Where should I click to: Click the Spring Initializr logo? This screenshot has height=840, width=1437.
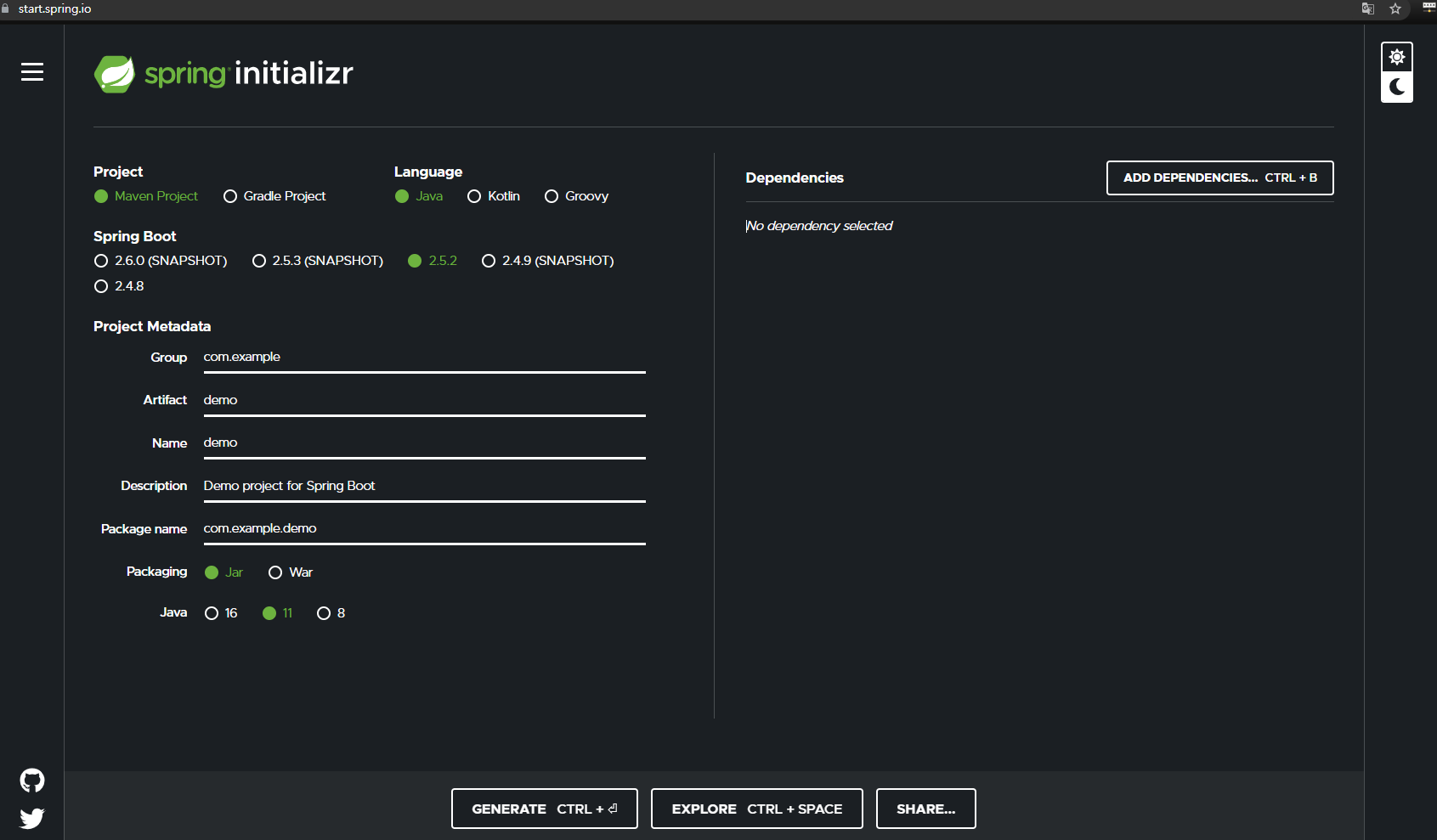[223, 74]
